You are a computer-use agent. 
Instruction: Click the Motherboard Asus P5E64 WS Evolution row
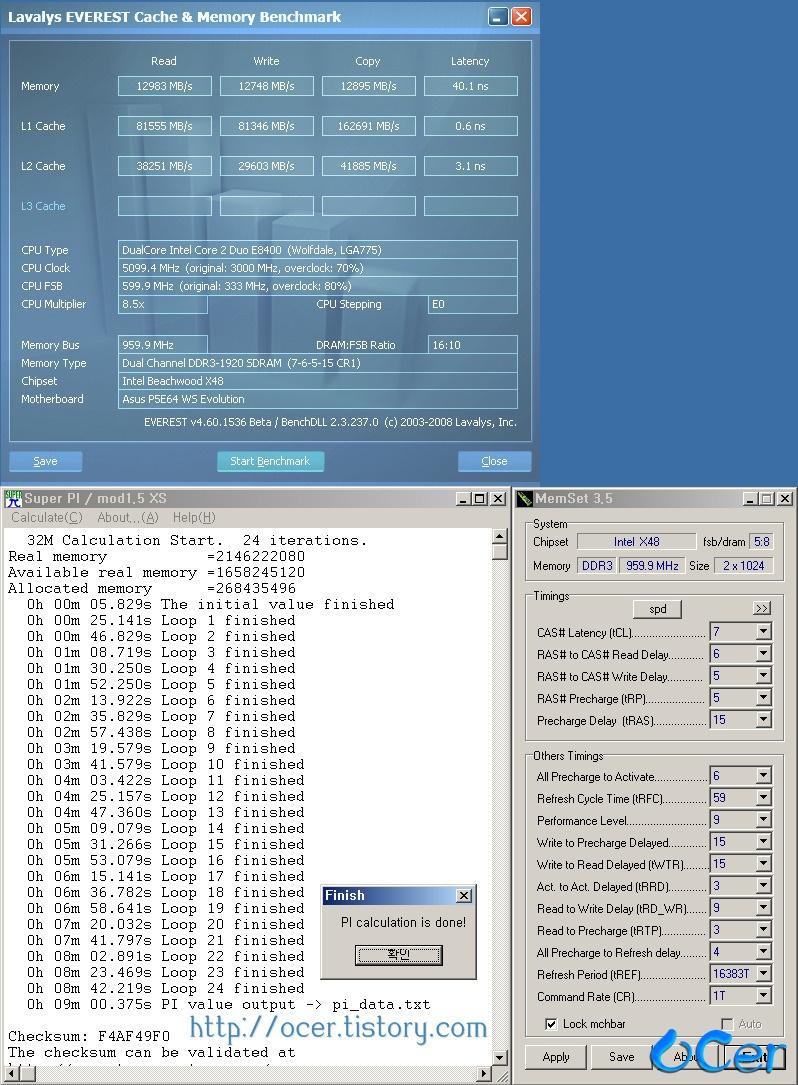318,399
